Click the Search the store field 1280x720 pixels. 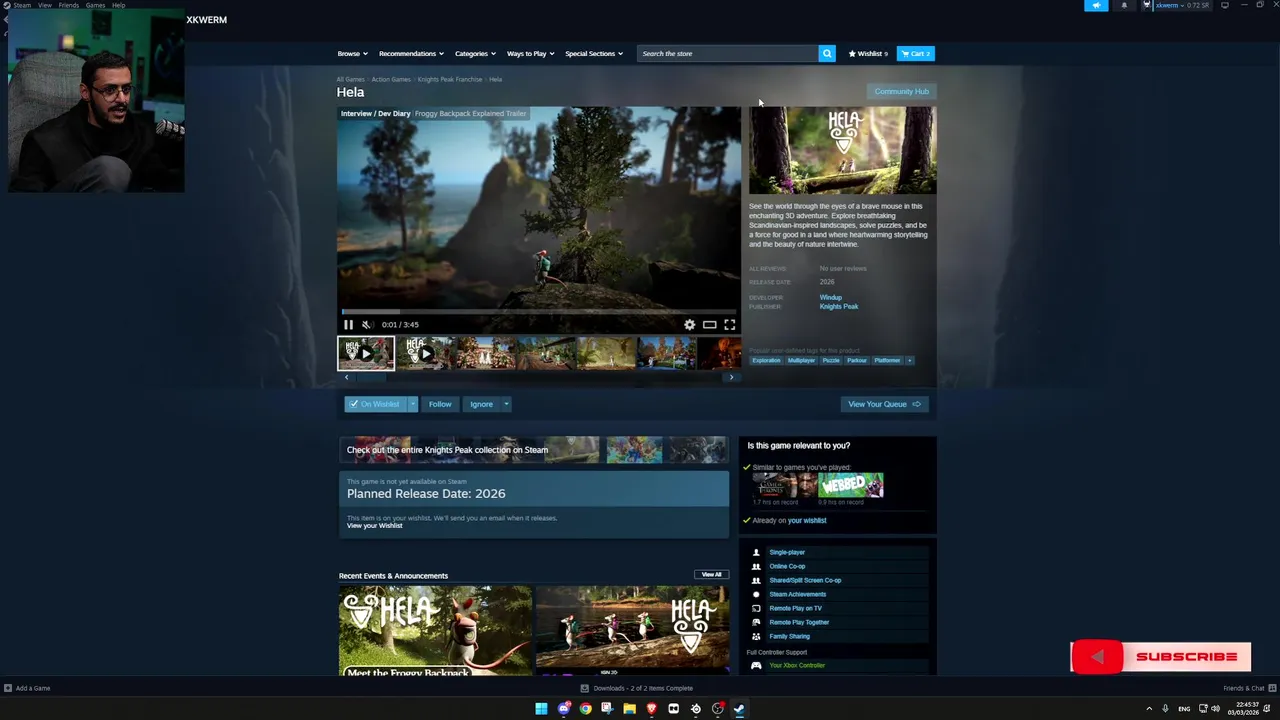coord(728,53)
